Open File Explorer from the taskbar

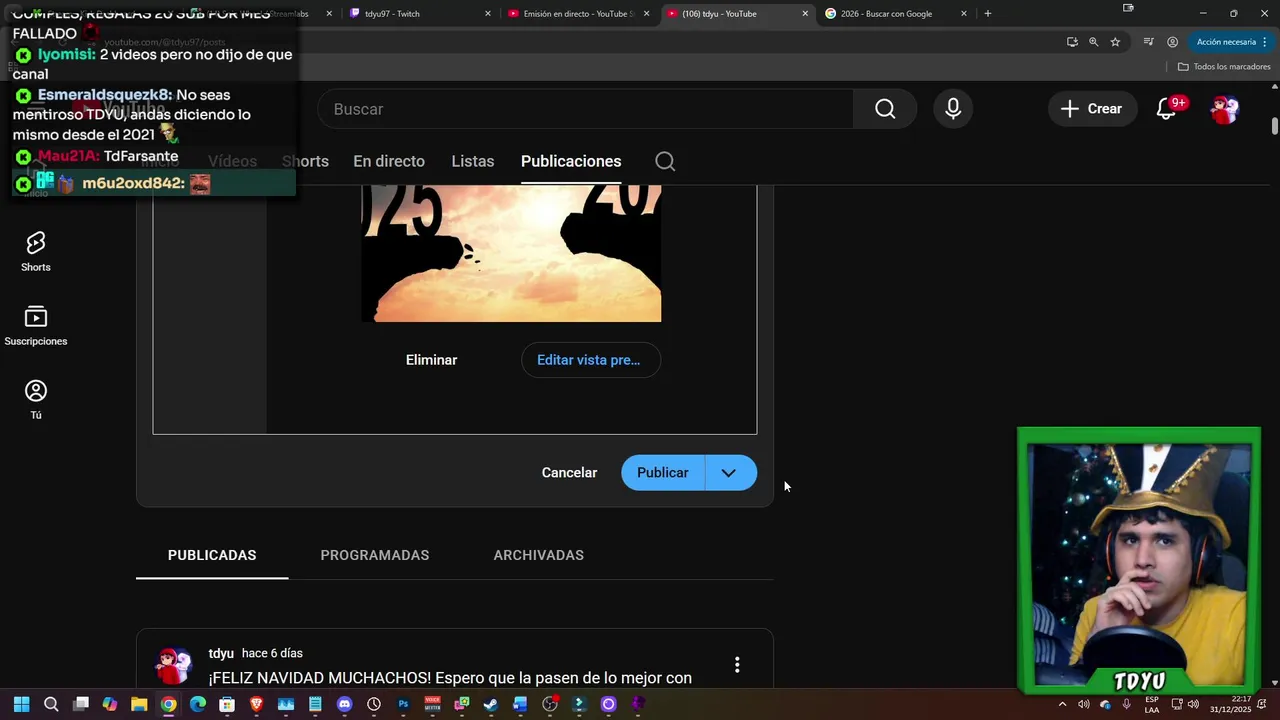[139, 704]
